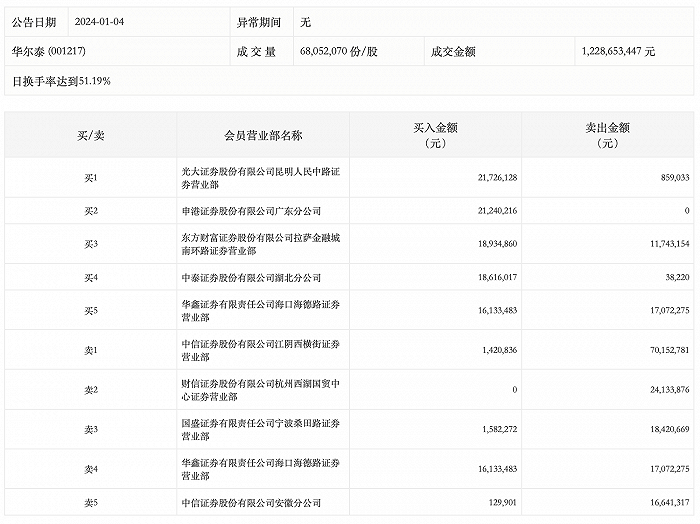Image resolution: width=700 pixels, height=524 pixels.
Task: Click the 成交金额 value 1,228,653,447 元
Action: (618, 51)
